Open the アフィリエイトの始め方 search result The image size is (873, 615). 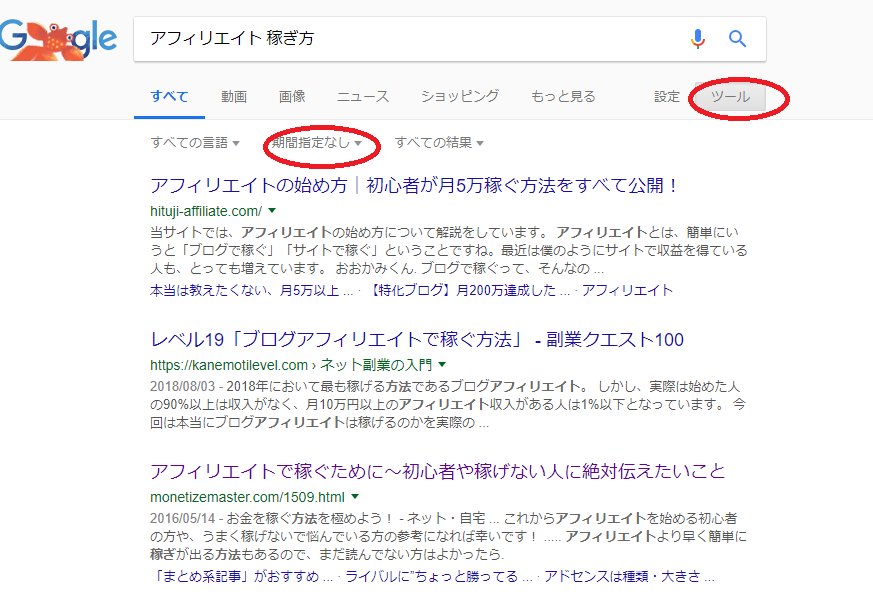414,186
